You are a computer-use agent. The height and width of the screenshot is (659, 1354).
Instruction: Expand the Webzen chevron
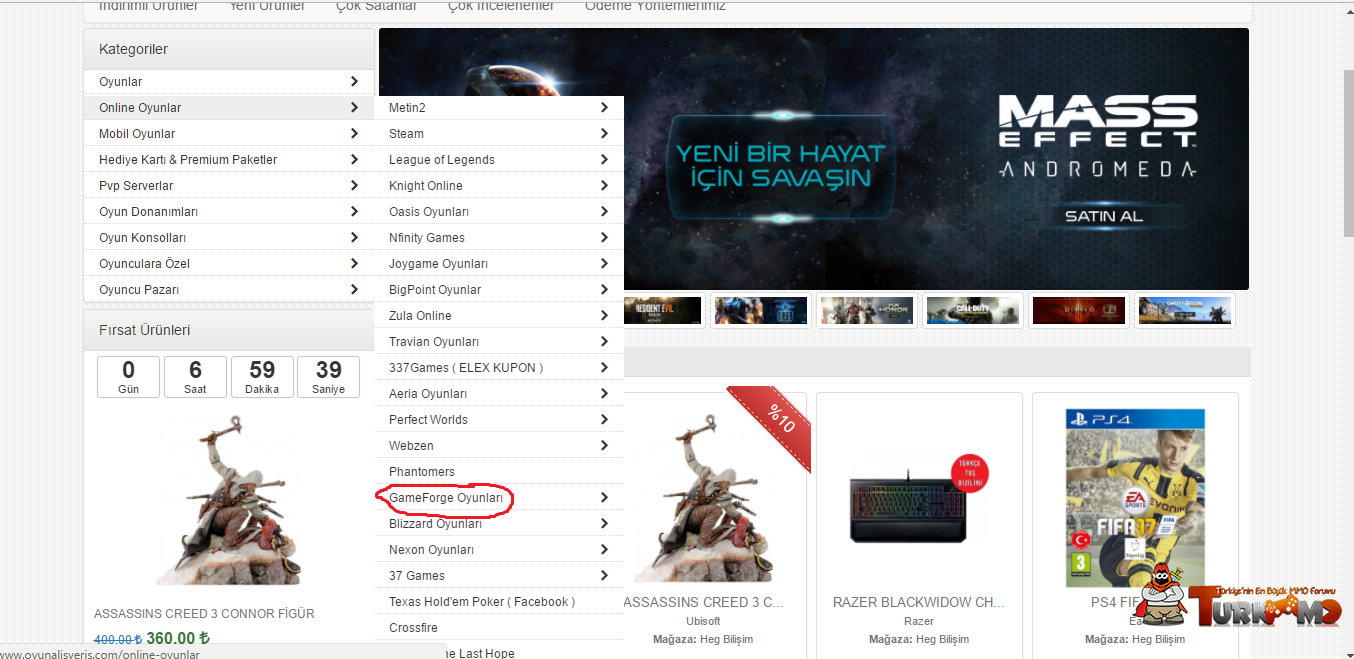point(604,445)
